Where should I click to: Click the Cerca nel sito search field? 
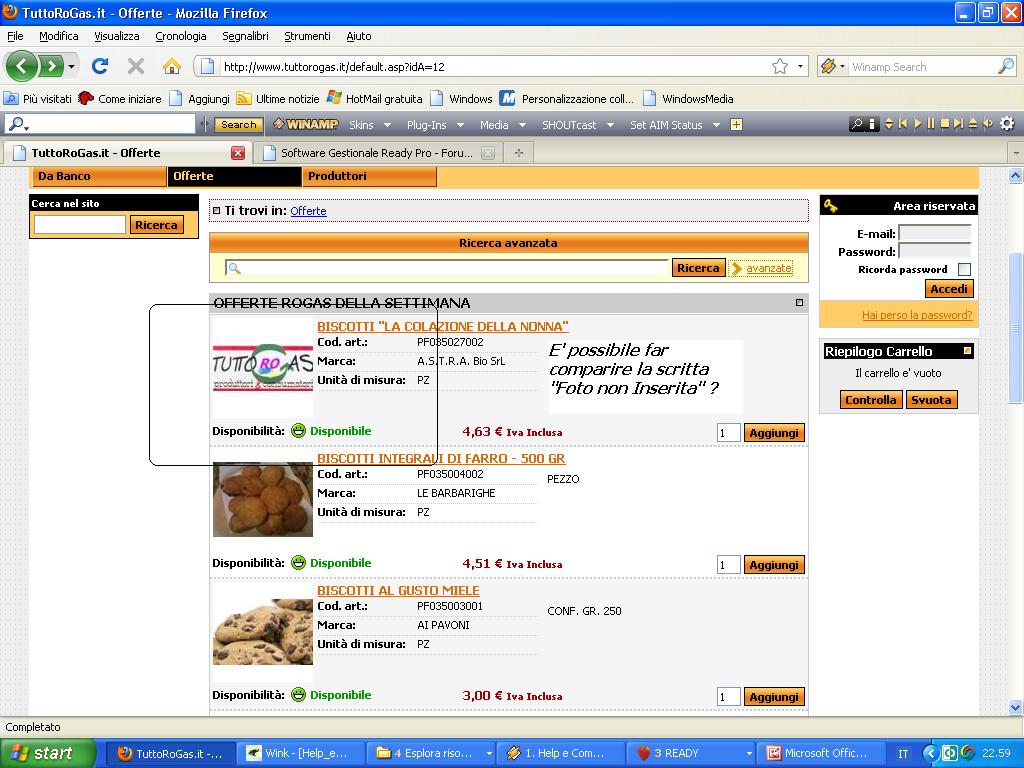[80, 225]
